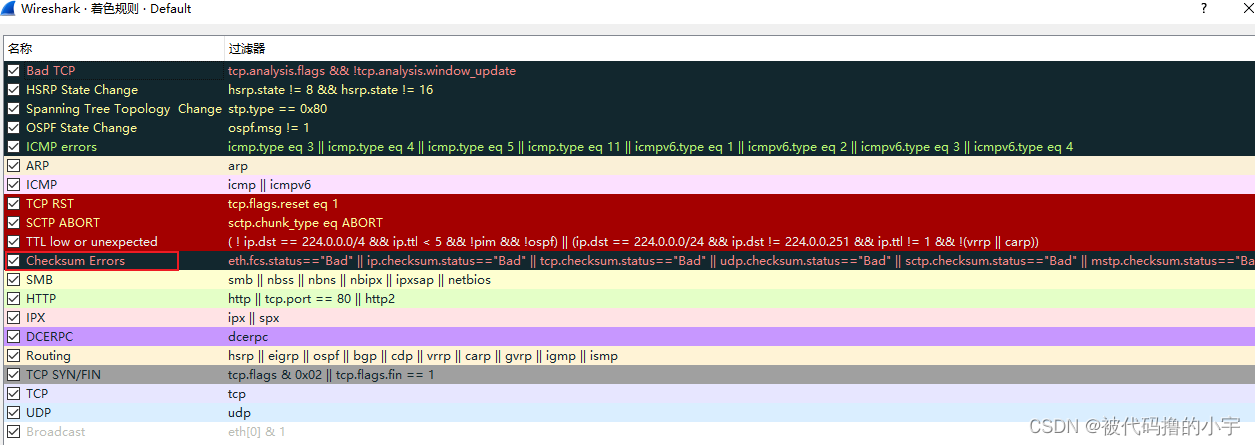Click the dcerpc filter cell
1255x445 pixels.
point(248,337)
